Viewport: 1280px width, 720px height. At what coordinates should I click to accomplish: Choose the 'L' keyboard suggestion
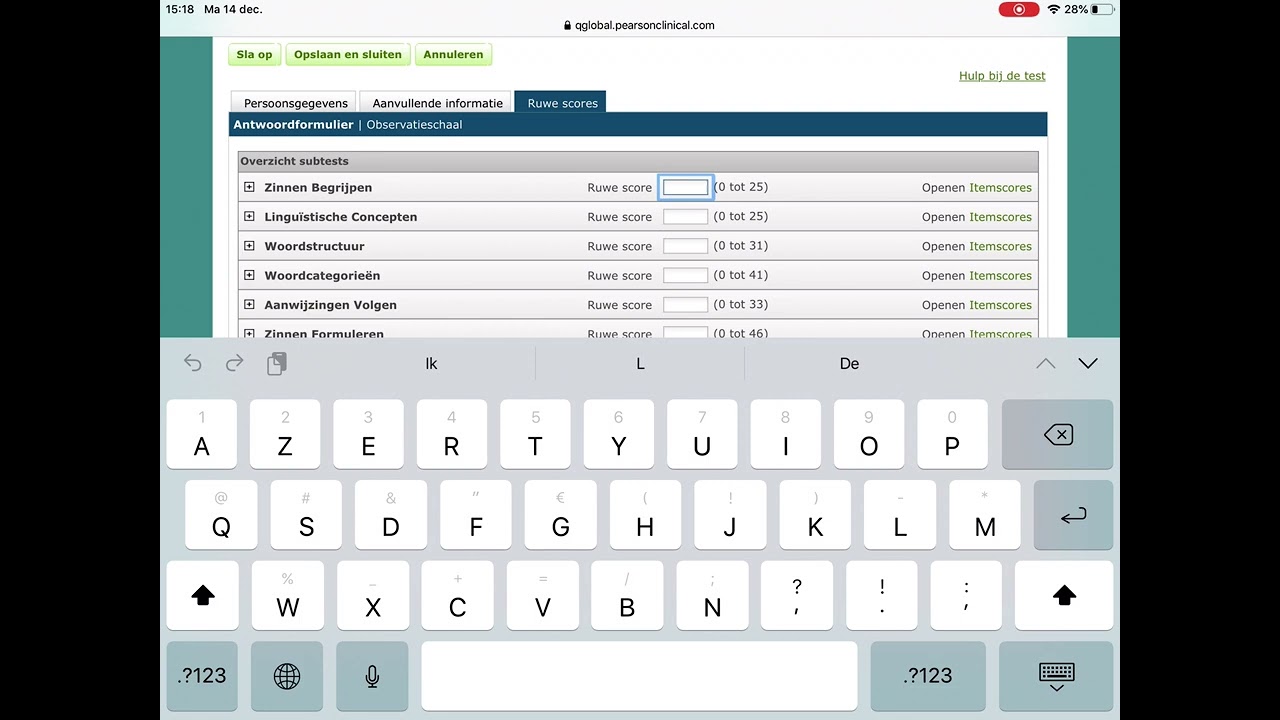coord(640,364)
